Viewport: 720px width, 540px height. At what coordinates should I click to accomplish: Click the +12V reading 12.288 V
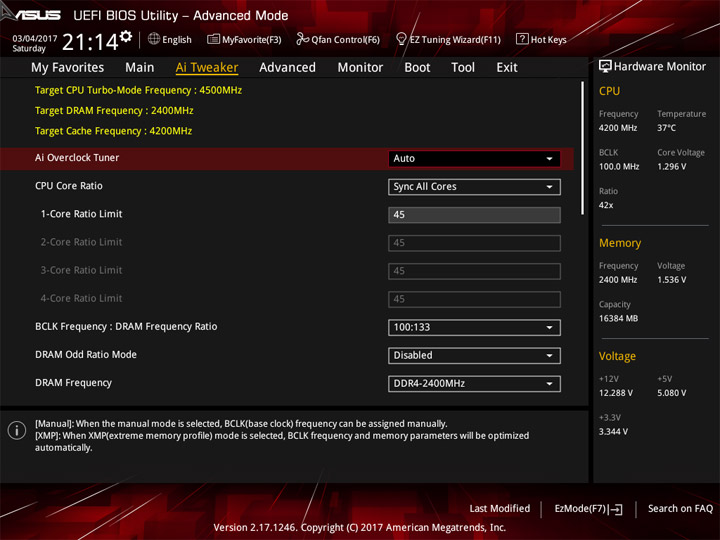coord(616,393)
